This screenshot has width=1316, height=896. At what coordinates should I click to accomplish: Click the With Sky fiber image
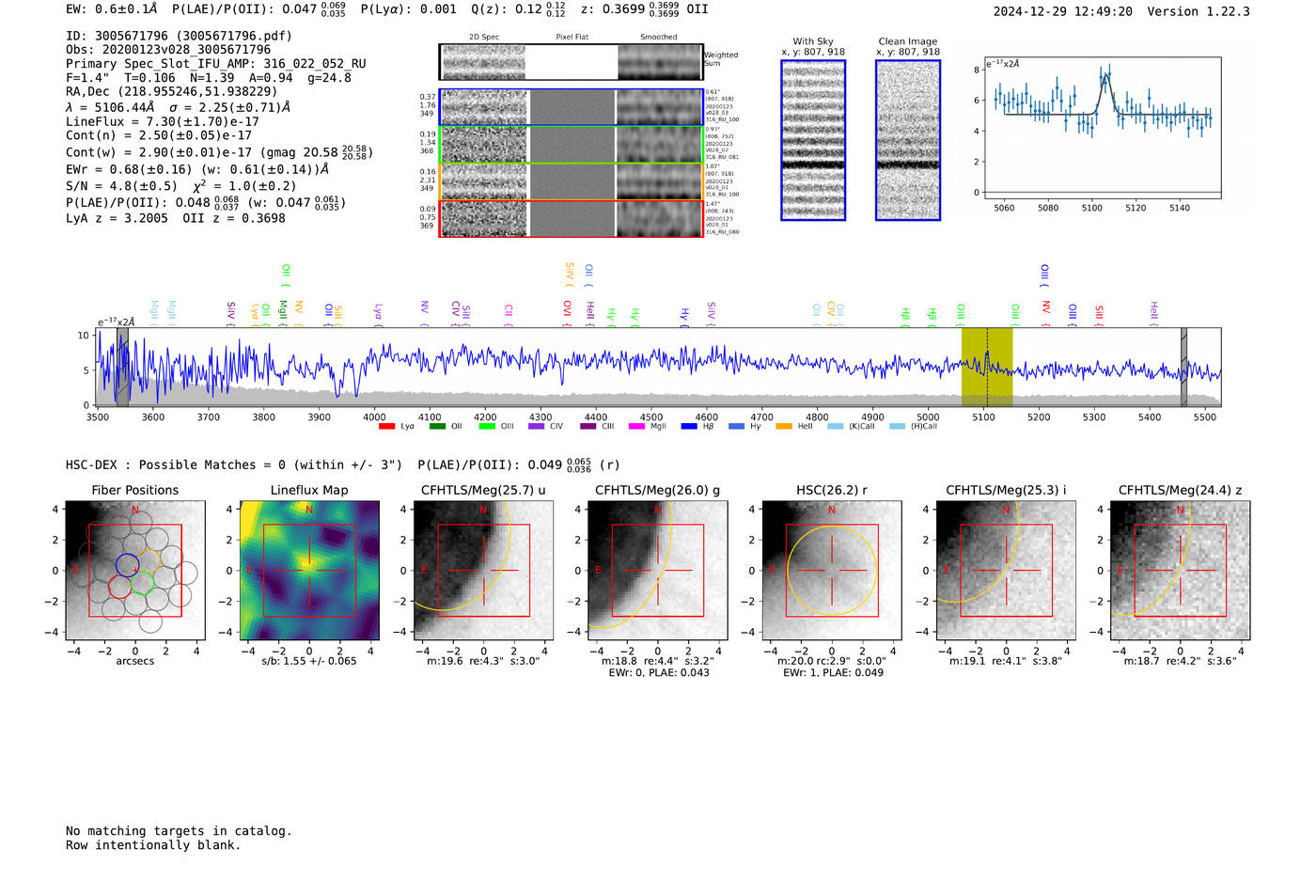click(813, 140)
